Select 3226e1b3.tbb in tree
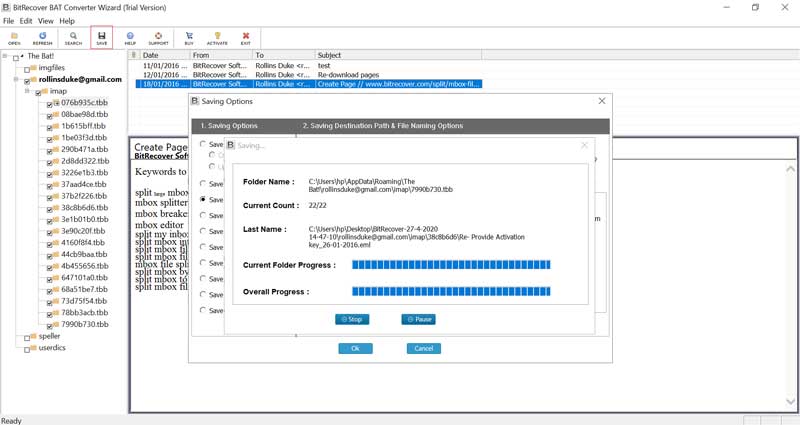This screenshot has width=800, height=425. click(85, 172)
